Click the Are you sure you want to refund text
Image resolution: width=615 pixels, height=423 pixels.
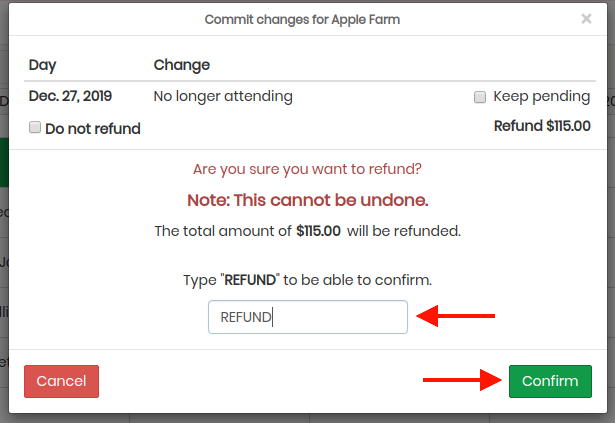point(307,169)
